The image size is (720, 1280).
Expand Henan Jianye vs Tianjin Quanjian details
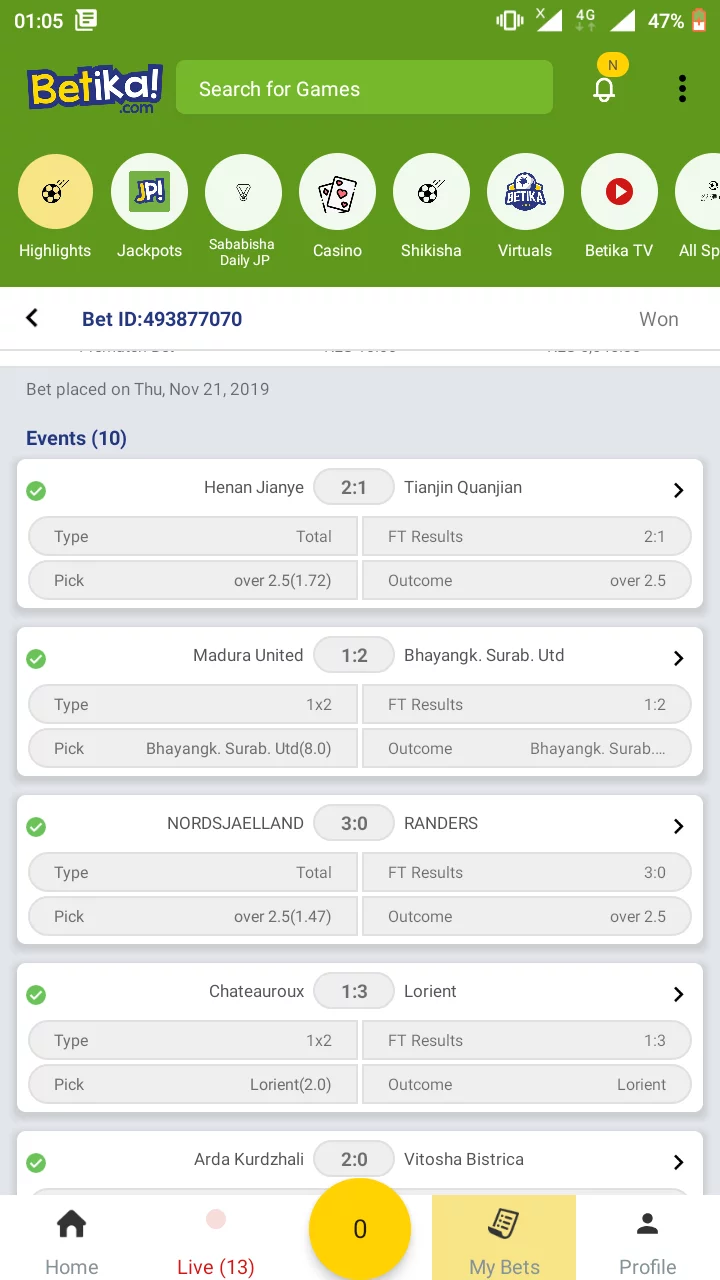pyautogui.click(x=678, y=490)
